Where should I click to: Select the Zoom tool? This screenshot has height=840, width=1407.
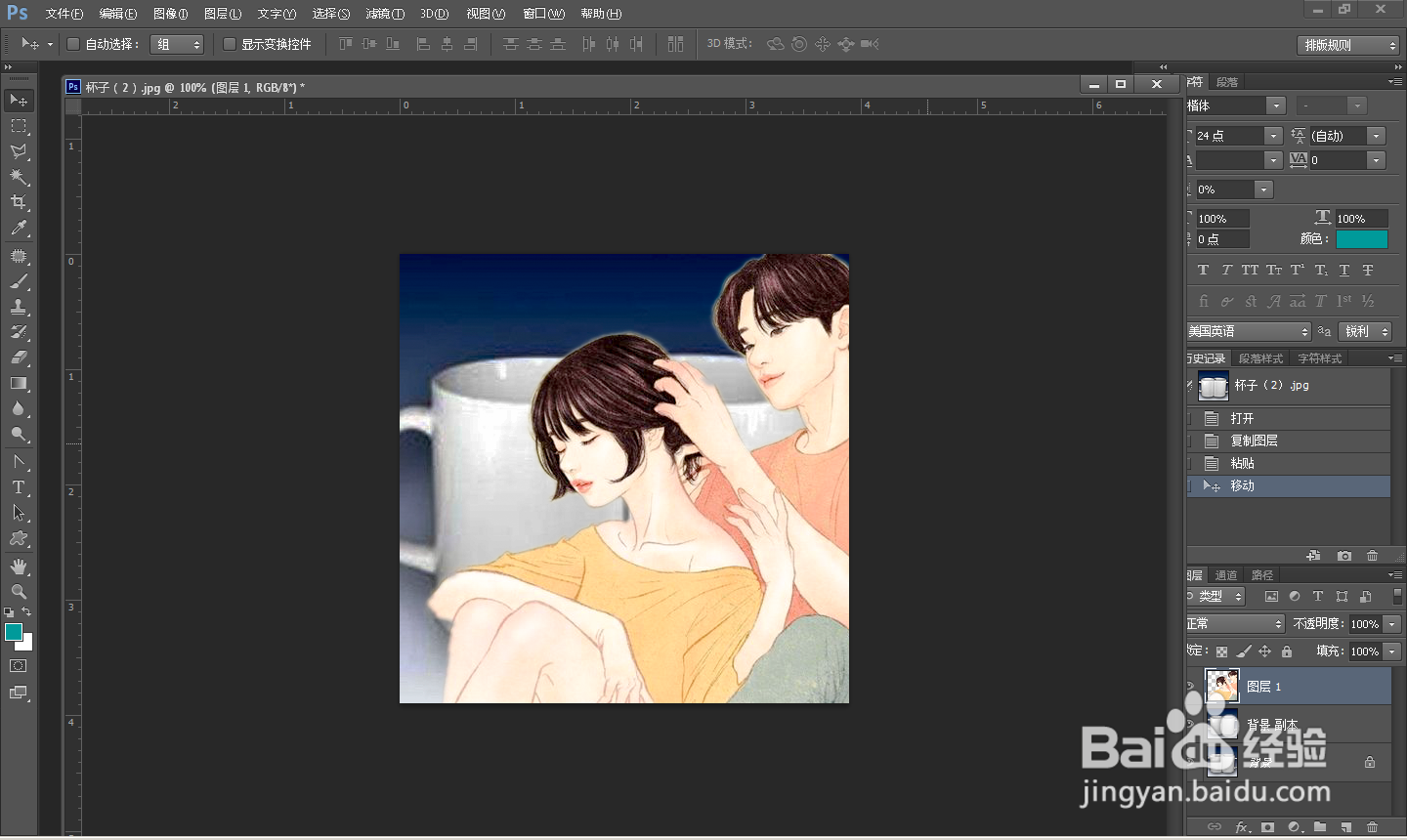pyautogui.click(x=19, y=592)
